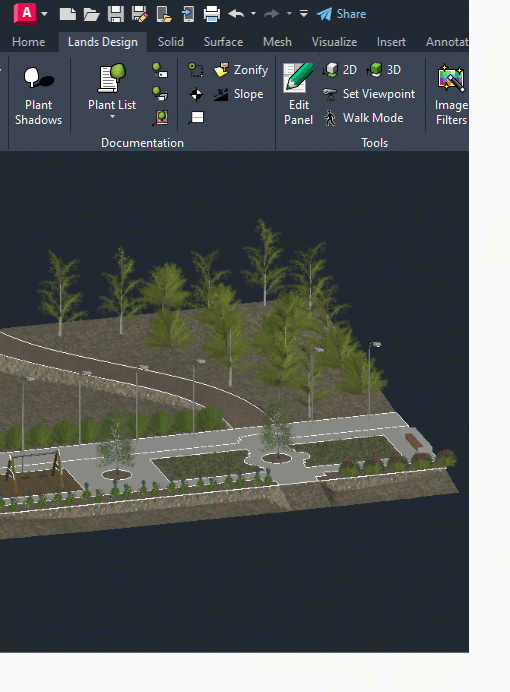The image size is (510, 692).
Task: Switch the view to 3D
Action: pos(384,70)
